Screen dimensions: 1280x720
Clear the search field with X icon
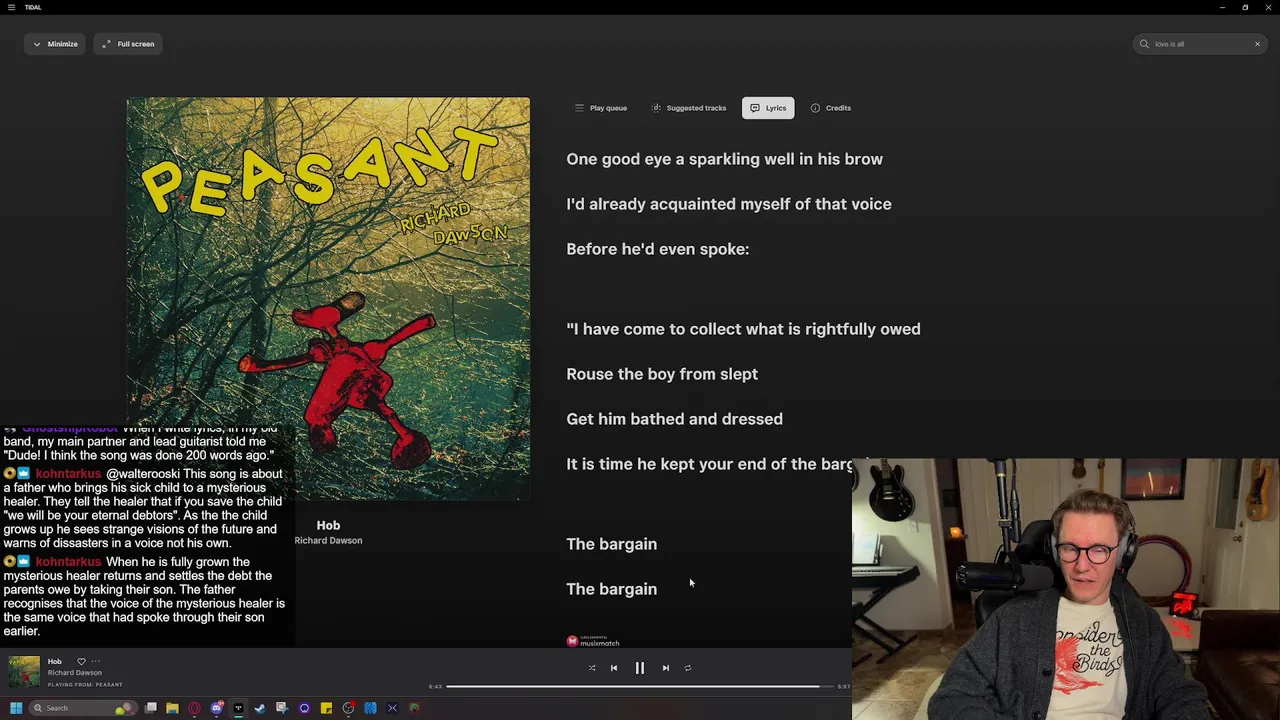[1257, 44]
